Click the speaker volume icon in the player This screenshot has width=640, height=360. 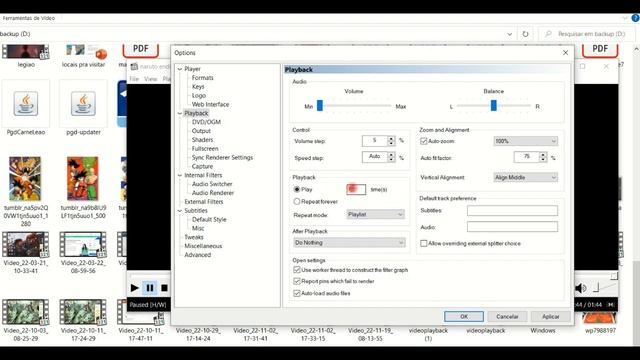[581, 288]
